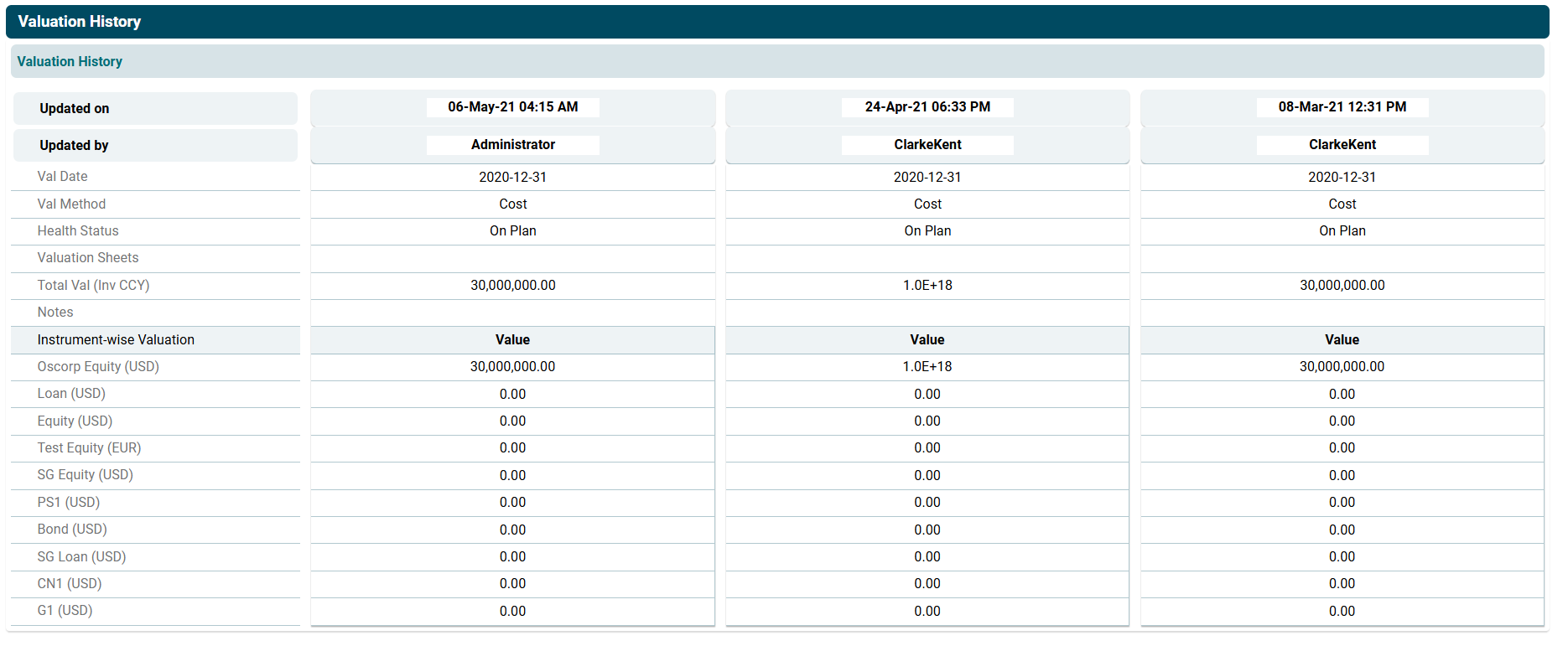Click the 1.0E+18 value in Total Val row
The height and width of the screenshot is (646, 1568).
[x=927, y=285]
